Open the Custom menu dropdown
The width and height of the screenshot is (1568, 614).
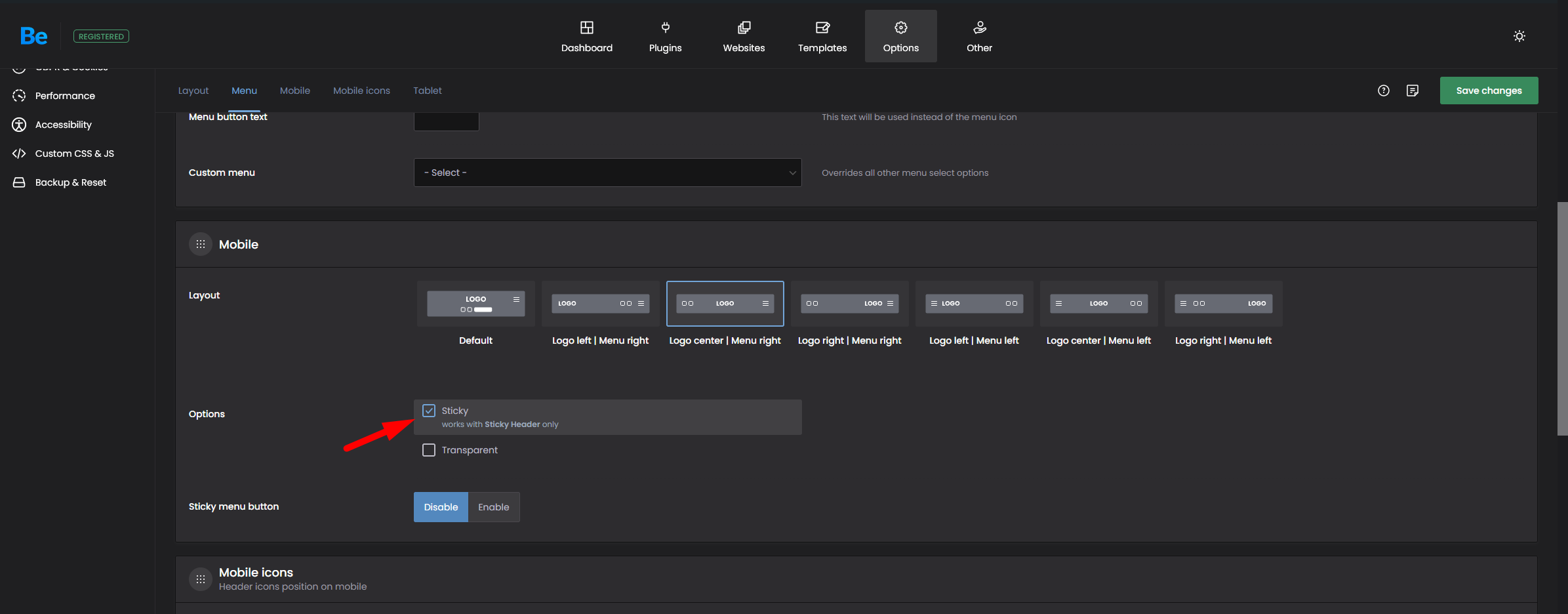point(607,173)
